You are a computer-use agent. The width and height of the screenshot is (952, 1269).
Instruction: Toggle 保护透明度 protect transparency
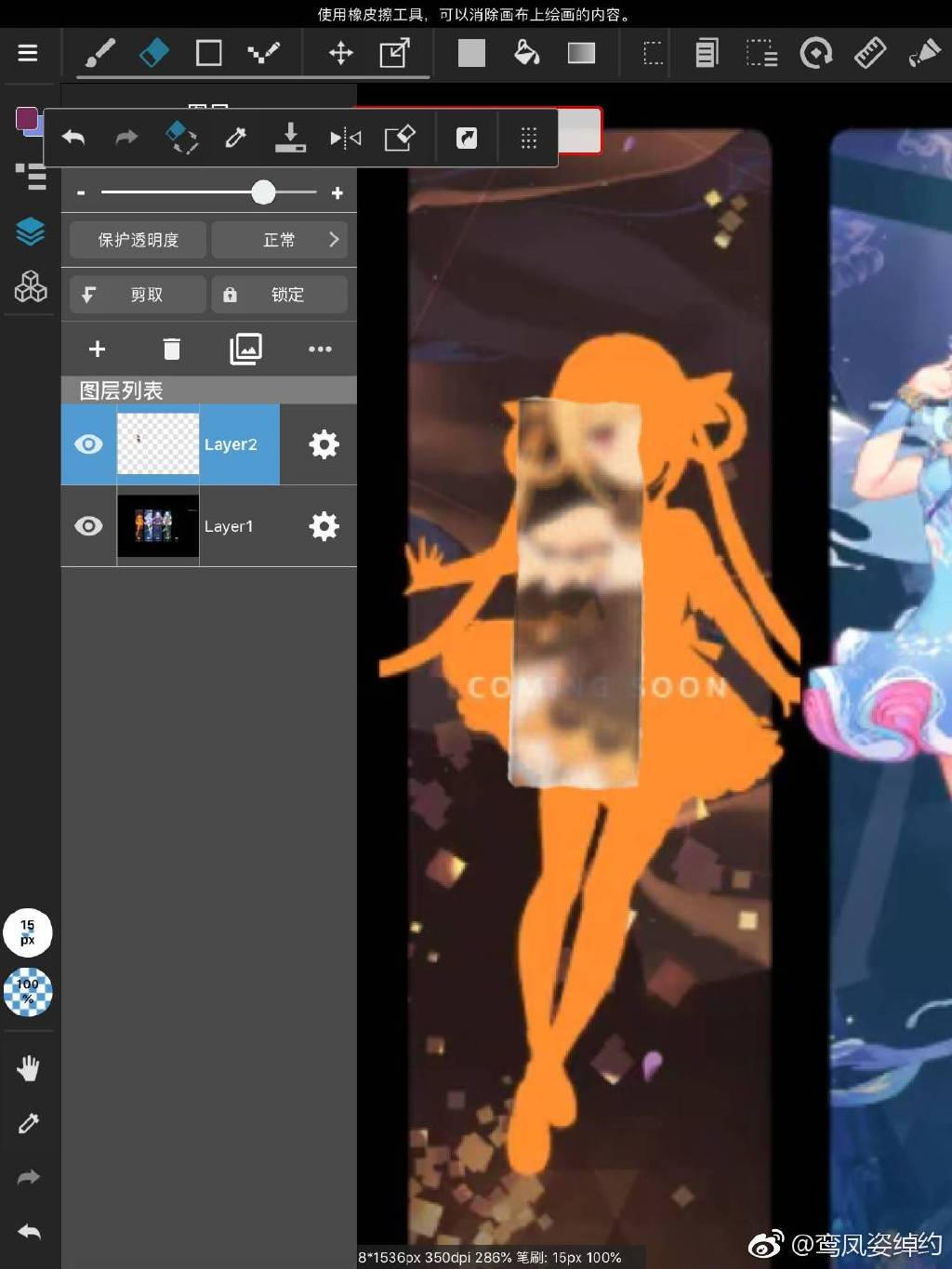[138, 240]
